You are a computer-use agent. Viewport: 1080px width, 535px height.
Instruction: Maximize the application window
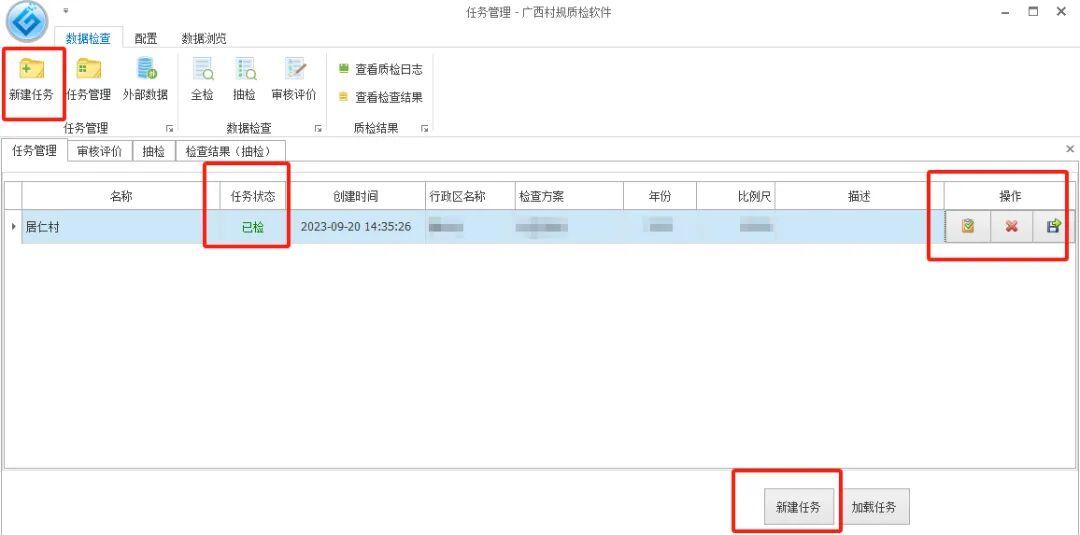tap(1033, 11)
